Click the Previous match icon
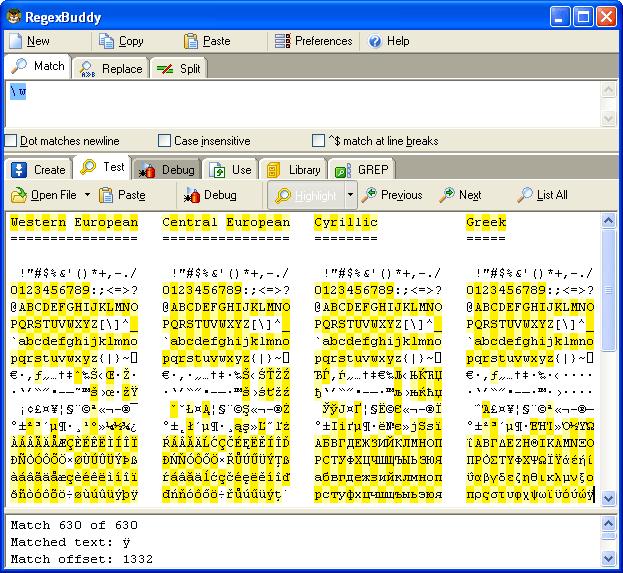Image resolution: width=623 pixels, height=573 pixels. pyautogui.click(x=369, y=195)
